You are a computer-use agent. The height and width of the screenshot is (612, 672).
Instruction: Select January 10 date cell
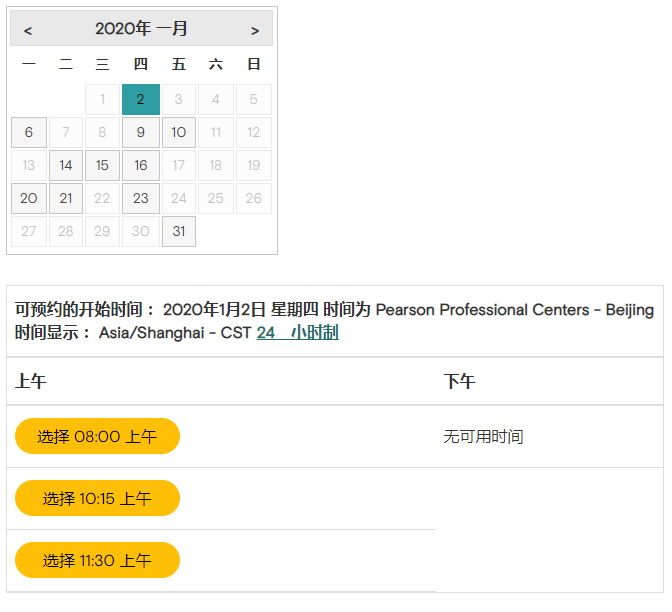tap(178, 132)
